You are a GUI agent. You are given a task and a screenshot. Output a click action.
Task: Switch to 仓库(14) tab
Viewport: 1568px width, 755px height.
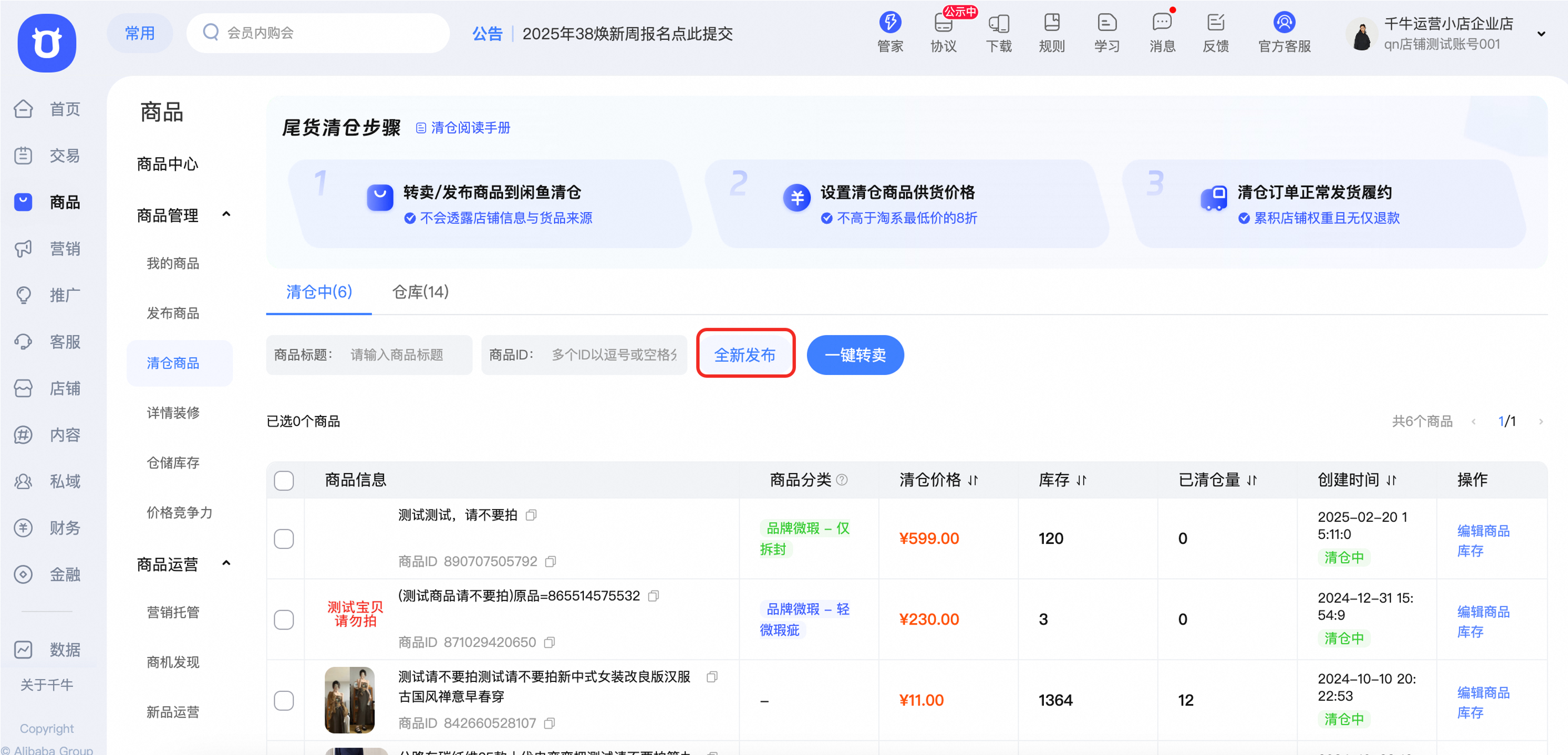(420, 292)
